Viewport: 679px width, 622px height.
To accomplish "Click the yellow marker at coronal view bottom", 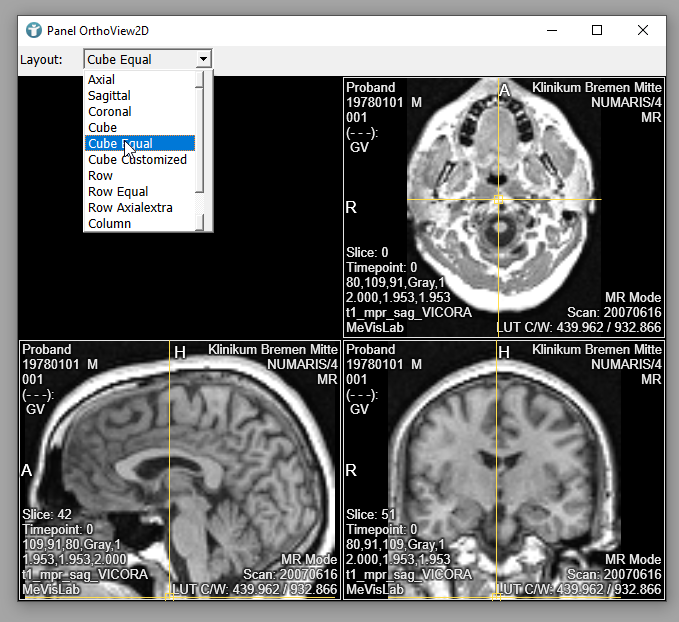I will [497, 597].
